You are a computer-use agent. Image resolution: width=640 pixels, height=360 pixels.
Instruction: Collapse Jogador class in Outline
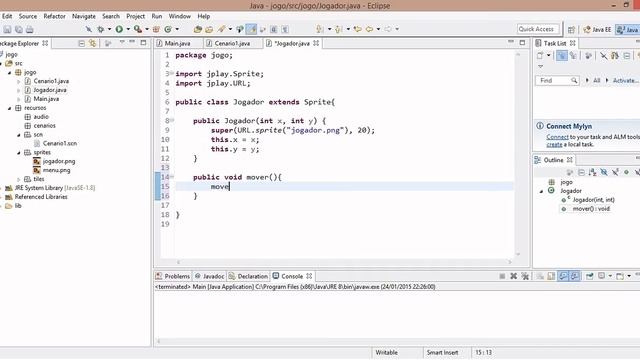tap(542, 191)
